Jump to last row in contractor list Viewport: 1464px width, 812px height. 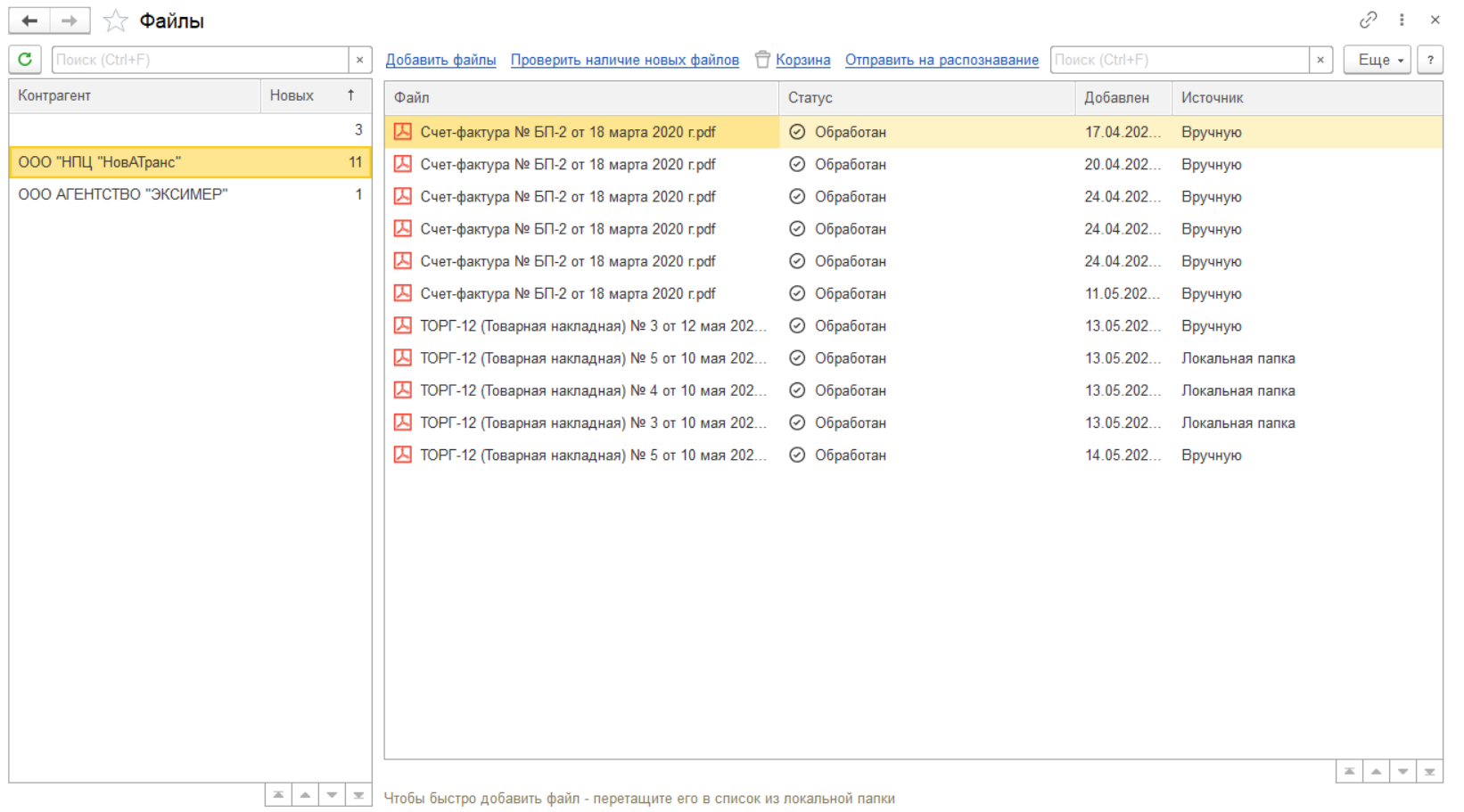[x=358, y=794]
